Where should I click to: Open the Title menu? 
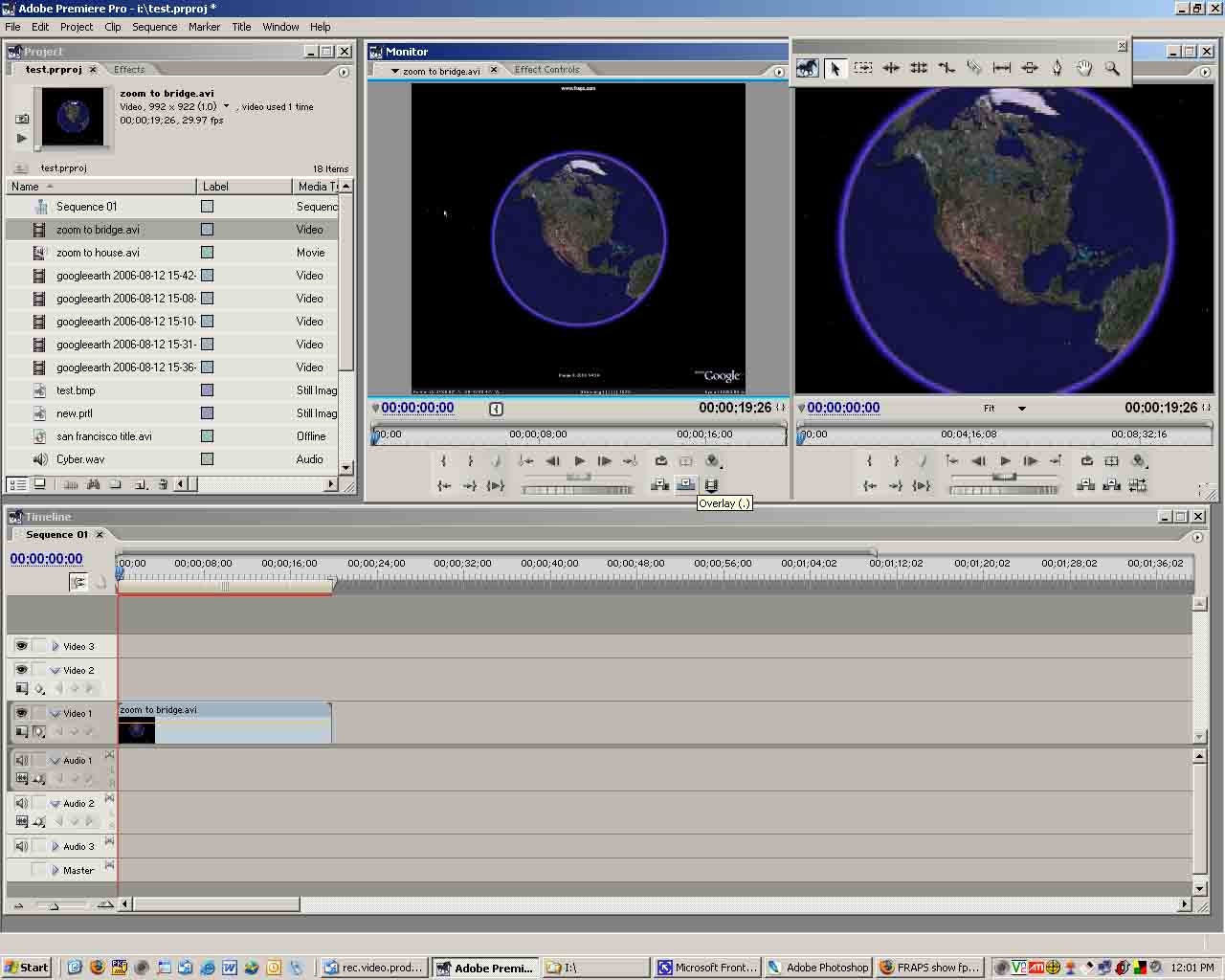(241, 27)
